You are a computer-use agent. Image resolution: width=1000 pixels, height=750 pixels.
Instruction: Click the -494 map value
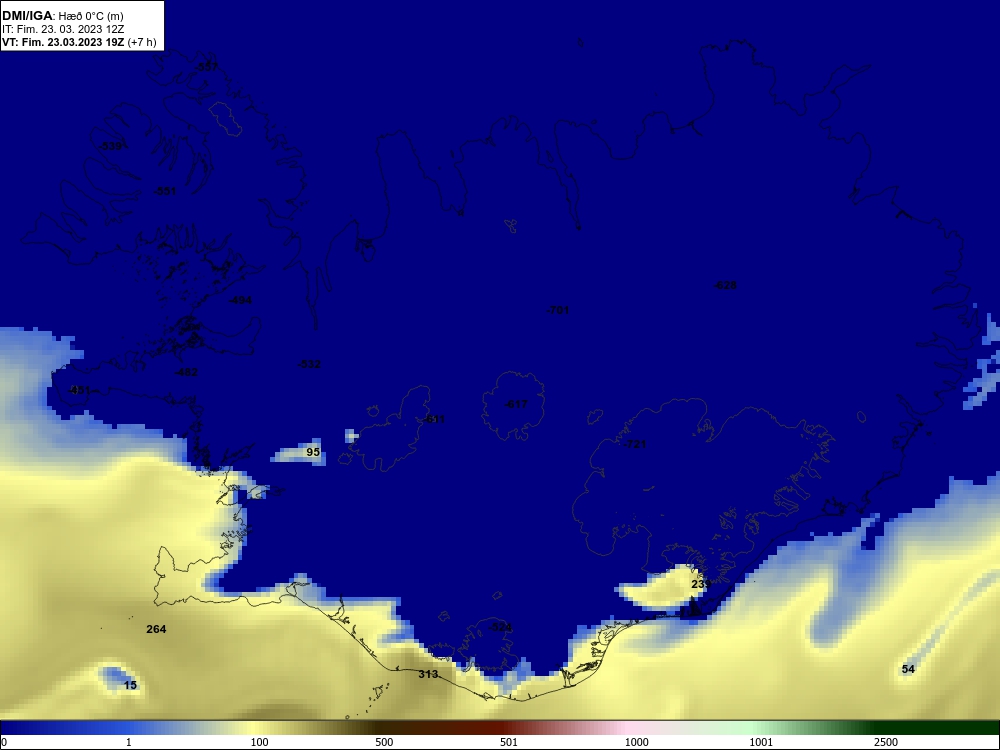240,300
